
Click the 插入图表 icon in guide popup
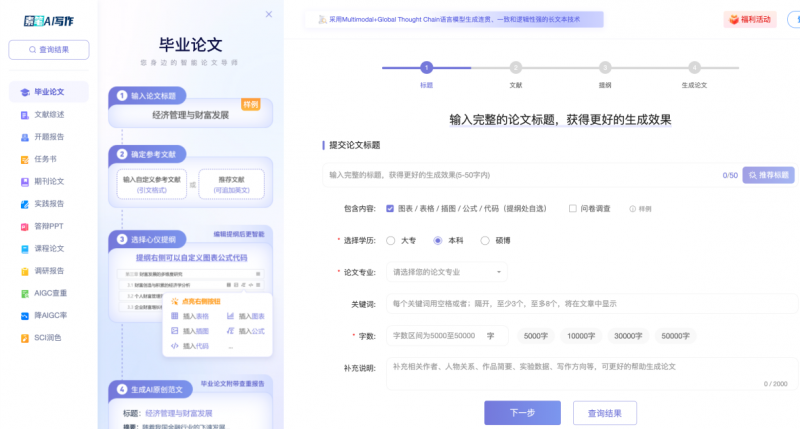(x=230, y=316)
